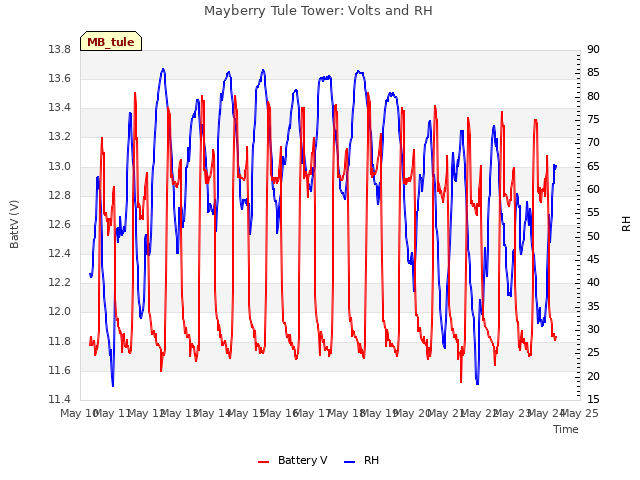Click the 20 right axis tick

pos(593,376)
